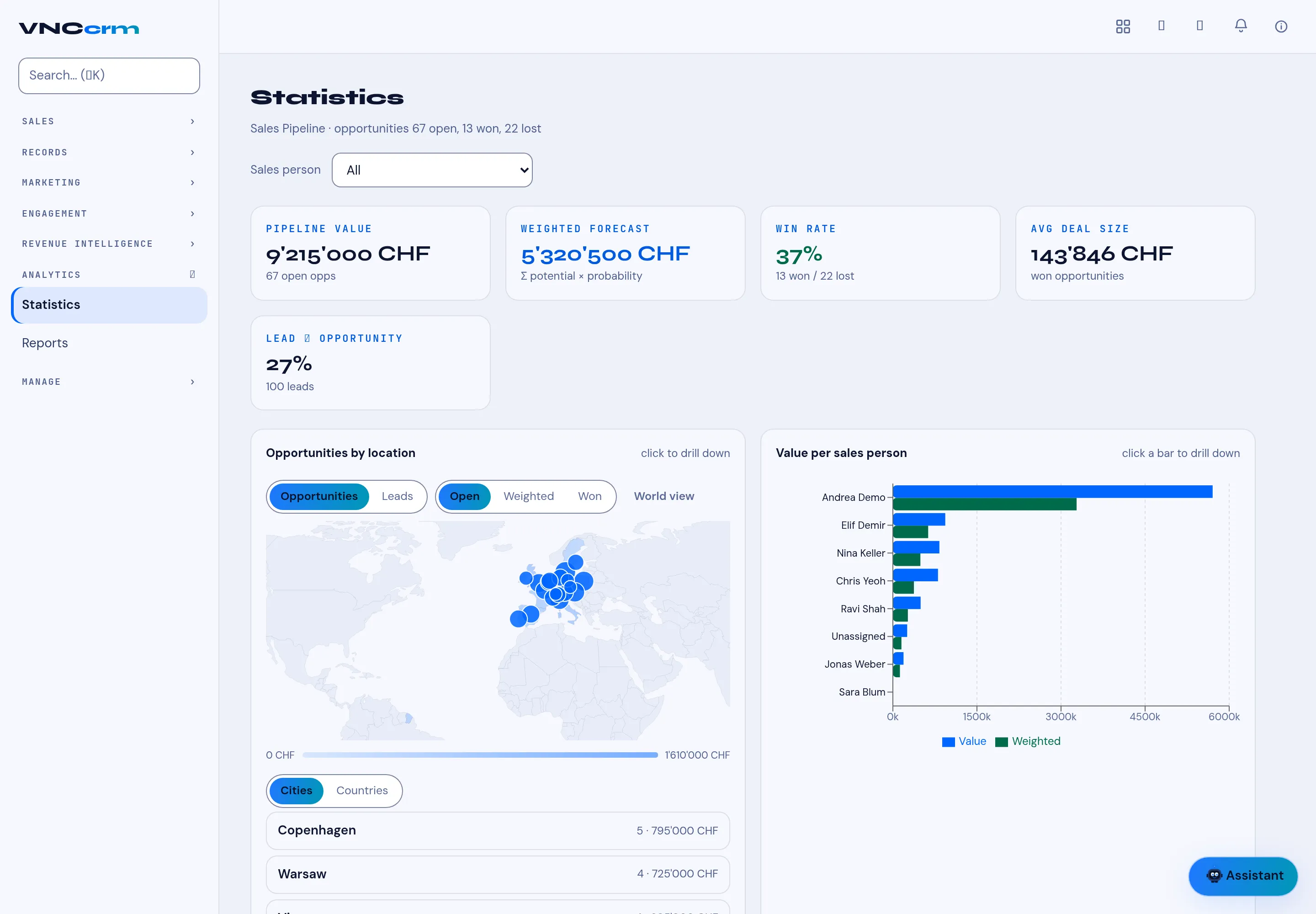The height and width of the screenshot is (914, 1316).
Task: Click the search input field
Action: tap(109, 75)
